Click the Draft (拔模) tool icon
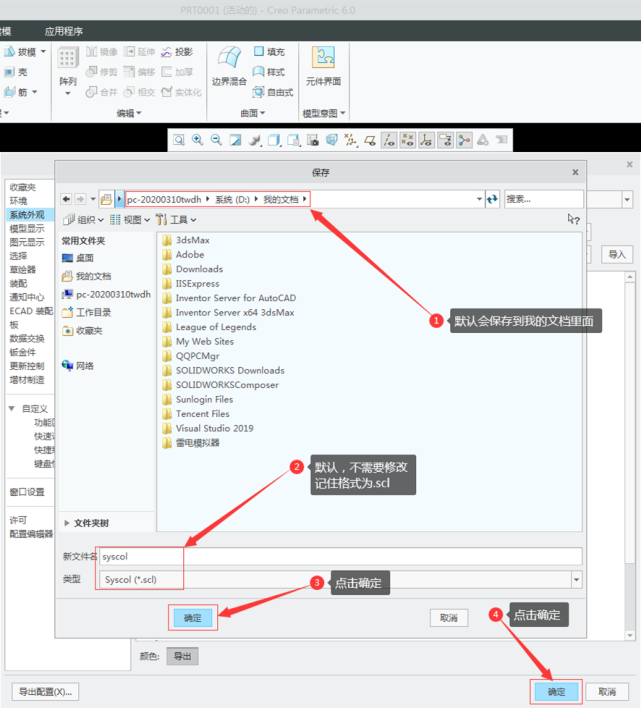Screen dimensions: 641x708 (x=9, y=52)
